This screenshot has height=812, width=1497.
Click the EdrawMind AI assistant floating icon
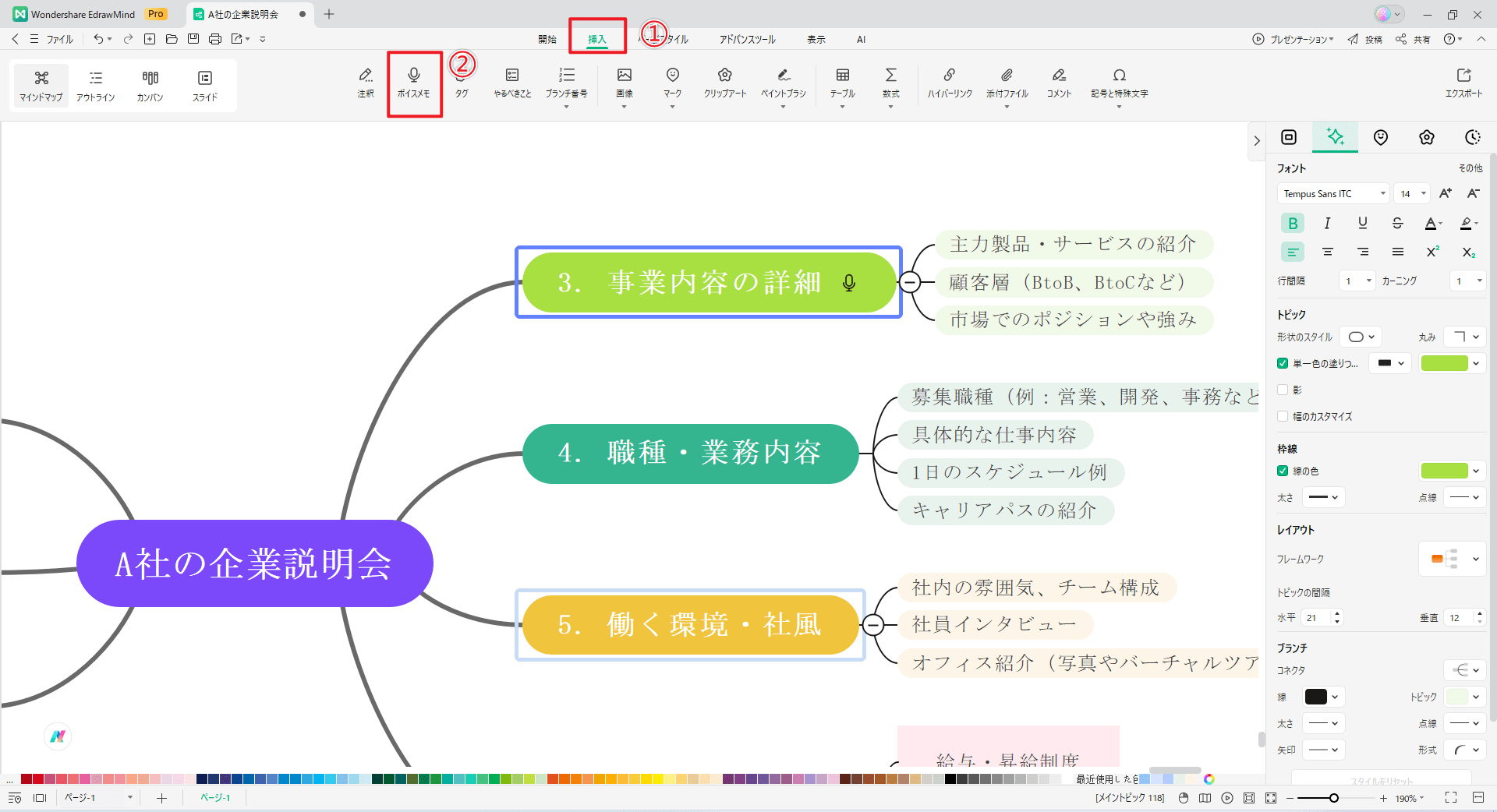[58, 736]
